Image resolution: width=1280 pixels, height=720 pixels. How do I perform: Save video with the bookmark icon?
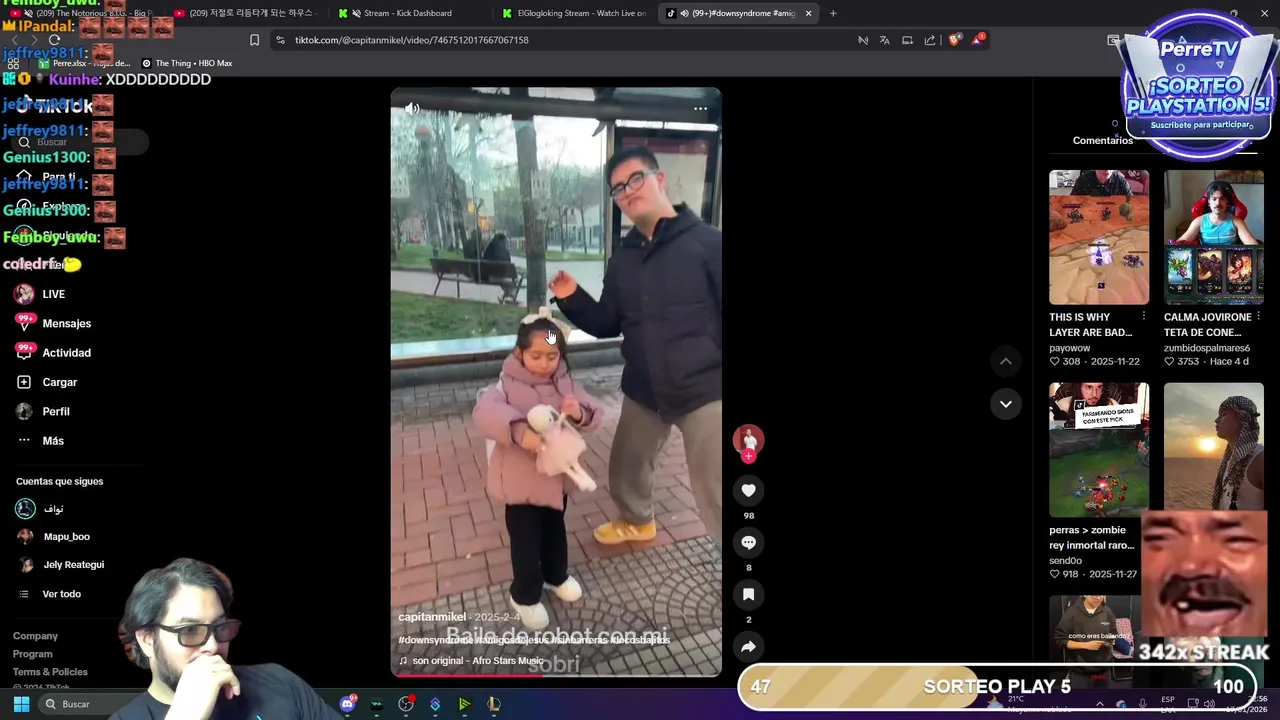(x=748, y=594)
